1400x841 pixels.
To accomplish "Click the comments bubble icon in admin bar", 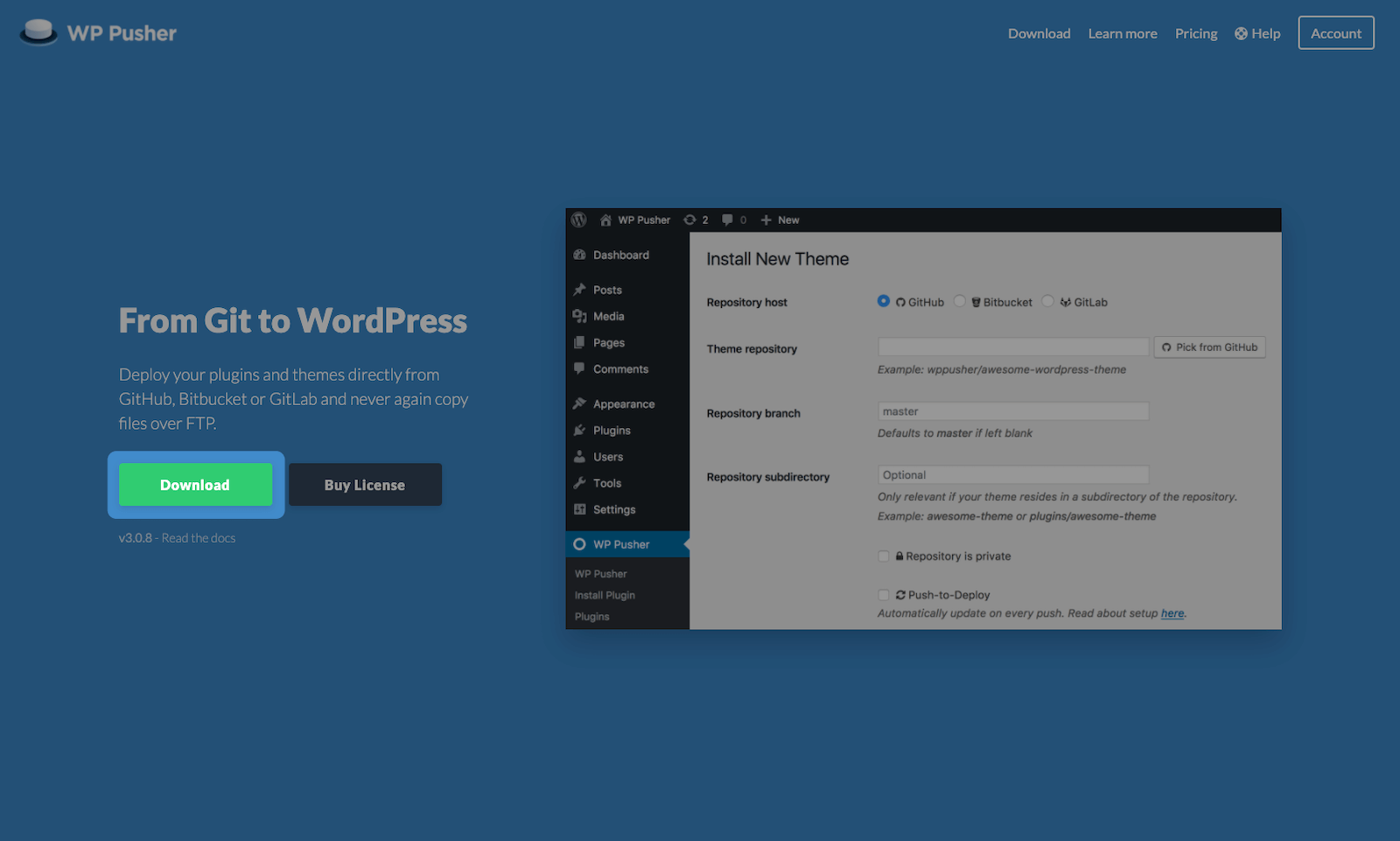I will (x=727, y=220).
